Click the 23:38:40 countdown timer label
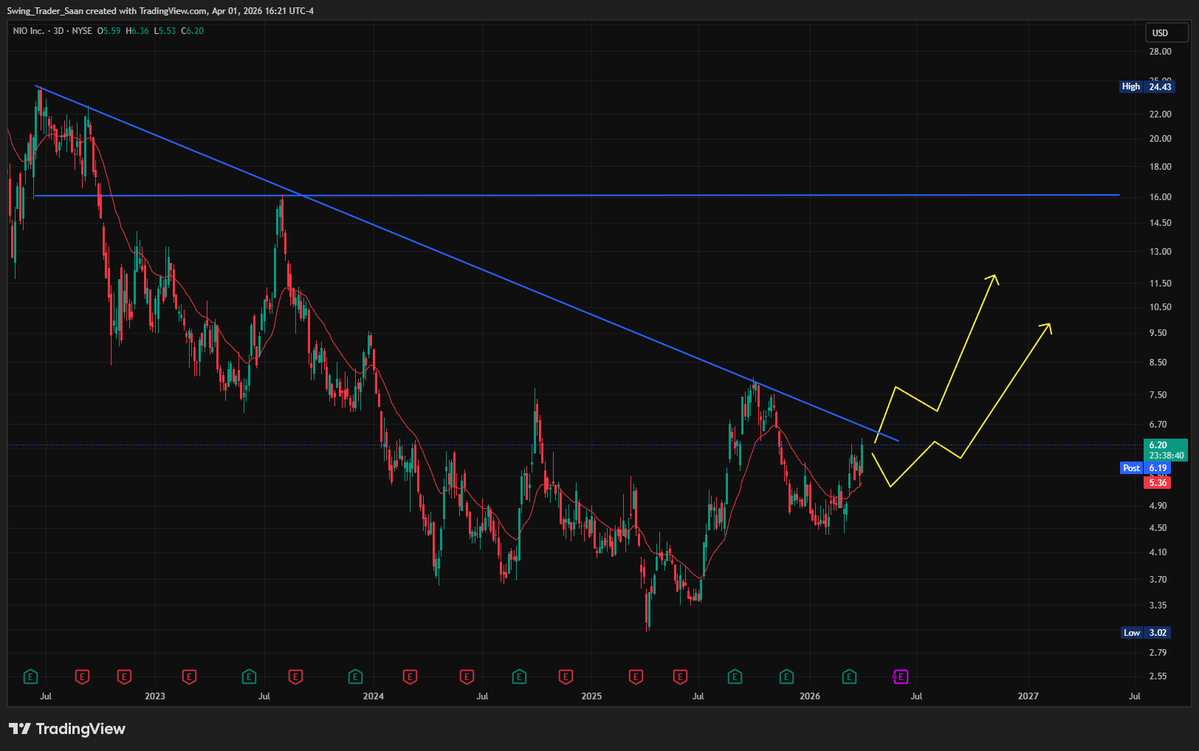Image resolution: width=1199 pixels, height=751 pixels. click(1166, 456)
